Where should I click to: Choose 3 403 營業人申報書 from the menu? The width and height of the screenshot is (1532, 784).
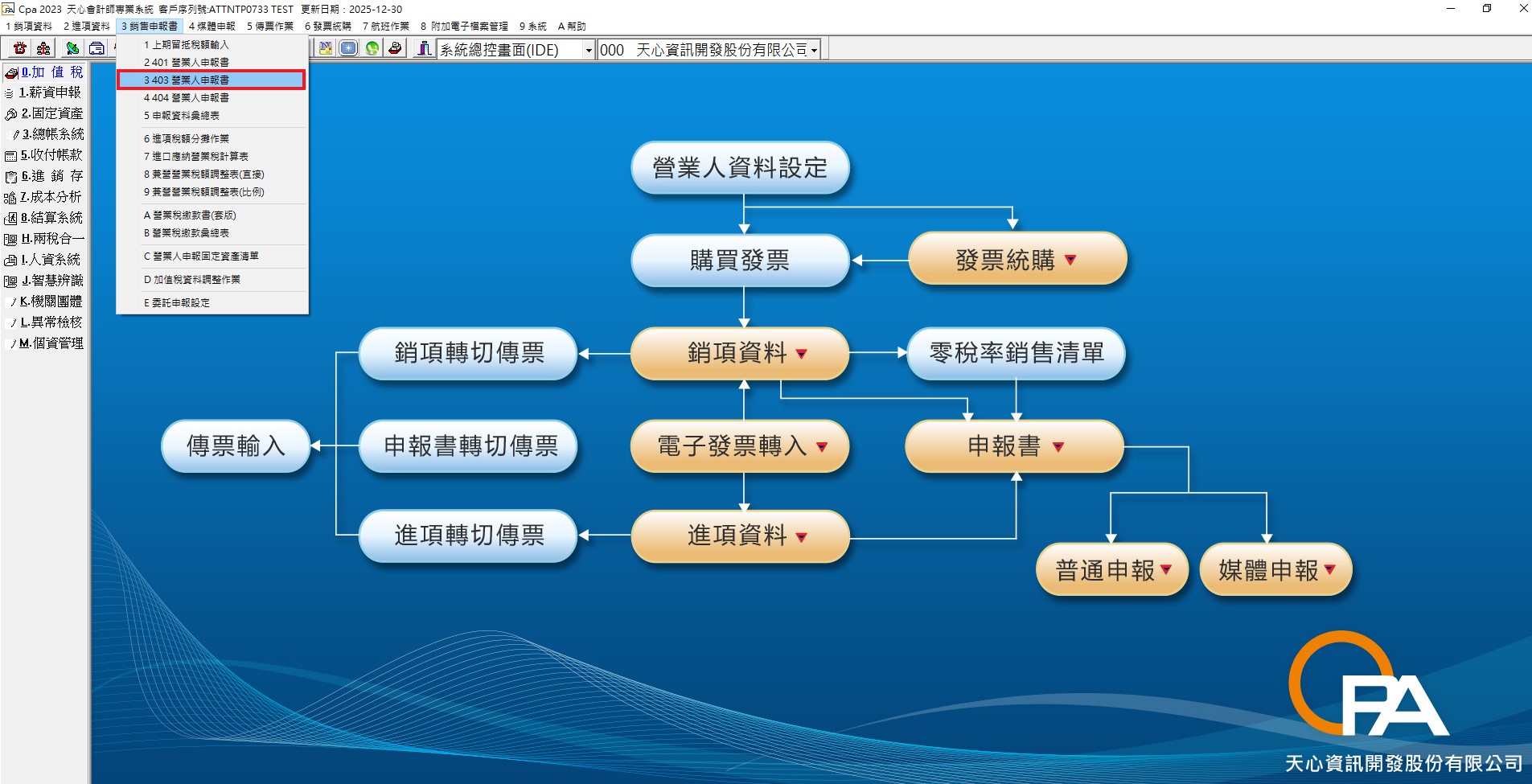(x=211, y=80)
